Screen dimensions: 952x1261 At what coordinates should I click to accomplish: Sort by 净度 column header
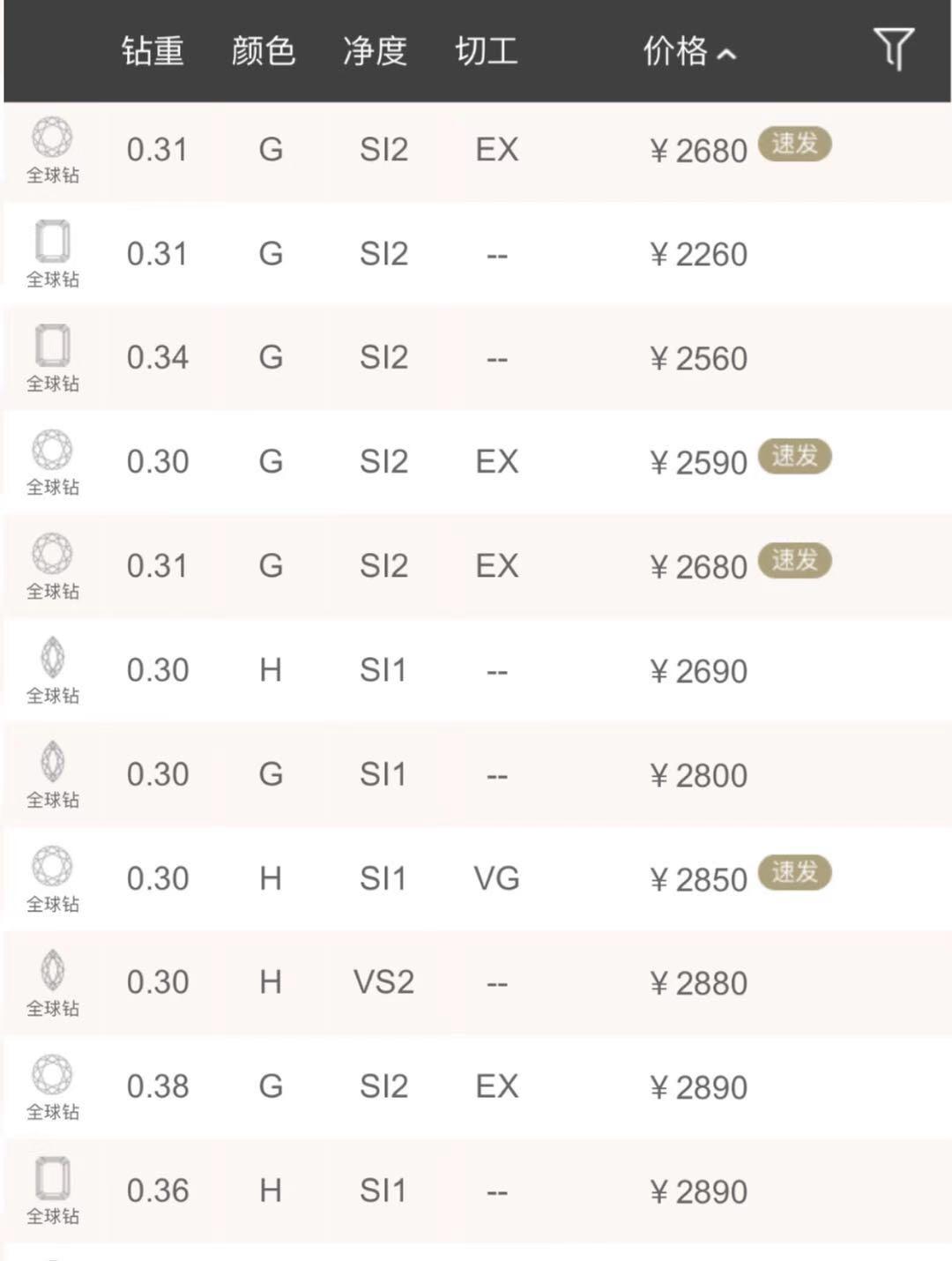click(375, 51)
